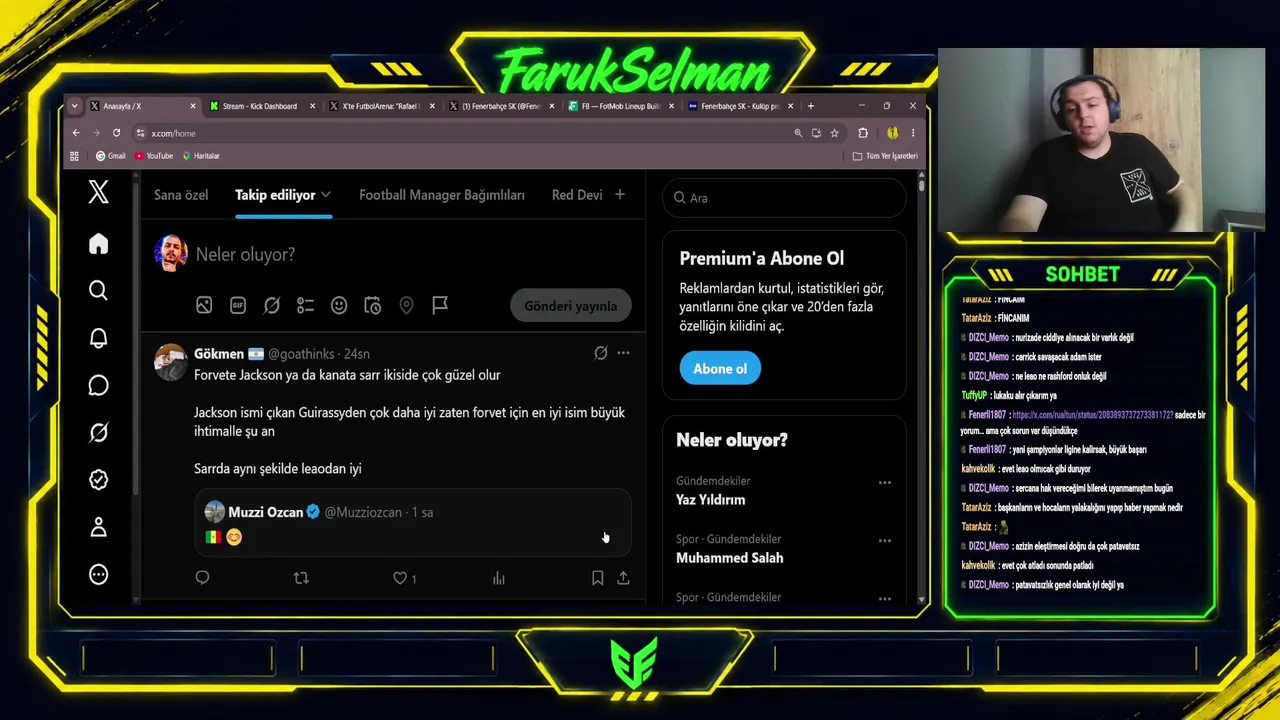Viewport: 1280px width, 720px height.
Task: Repost Gökmen's post
Action: [x=301, y=578]
